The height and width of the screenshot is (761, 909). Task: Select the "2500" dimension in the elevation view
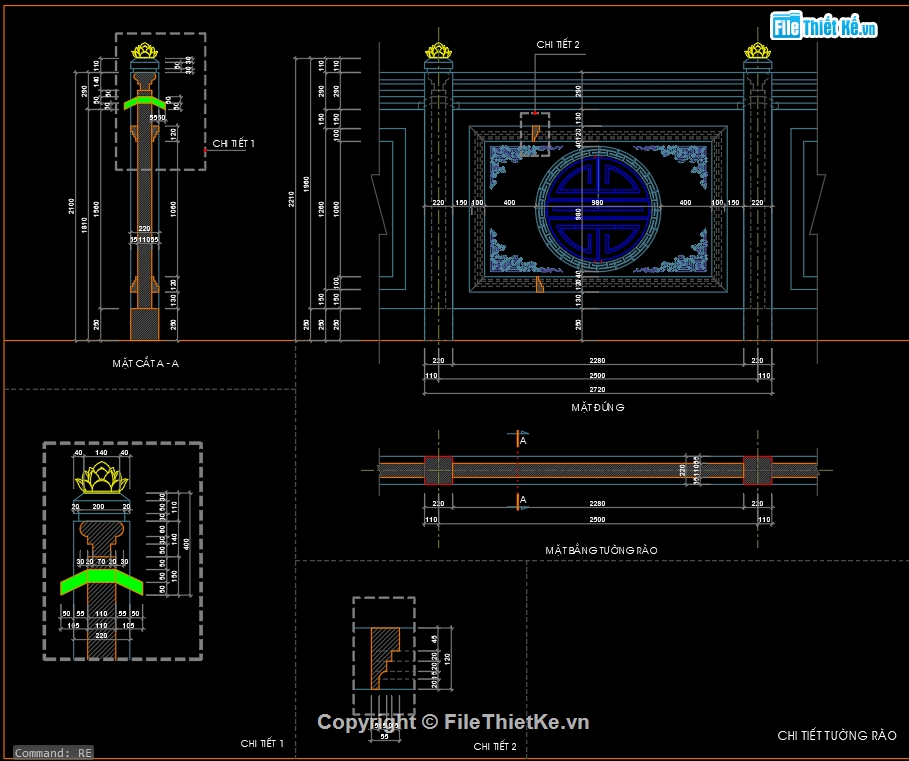[597, 376]
